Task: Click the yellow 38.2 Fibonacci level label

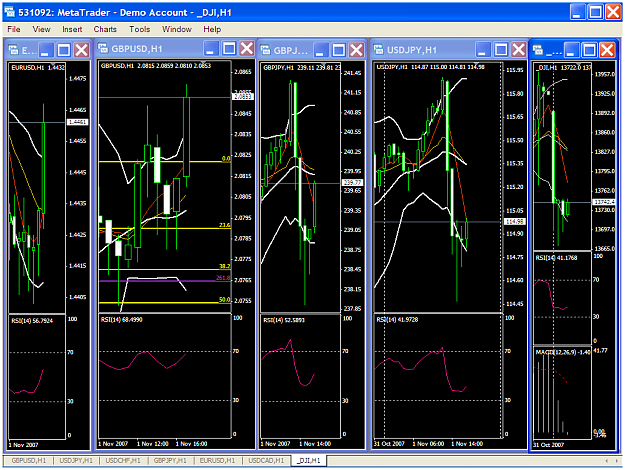Action: [225, 266]
